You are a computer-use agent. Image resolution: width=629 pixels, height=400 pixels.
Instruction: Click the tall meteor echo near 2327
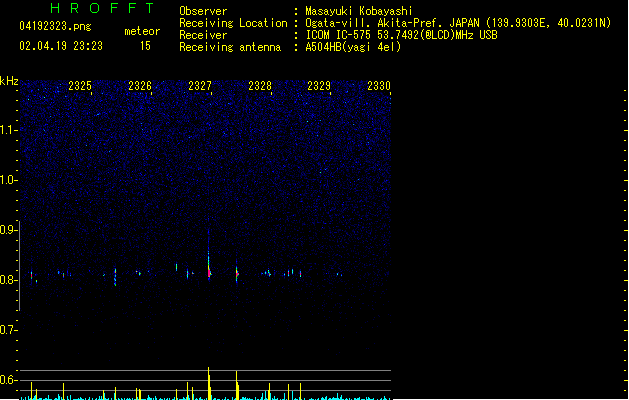(209, 257)
